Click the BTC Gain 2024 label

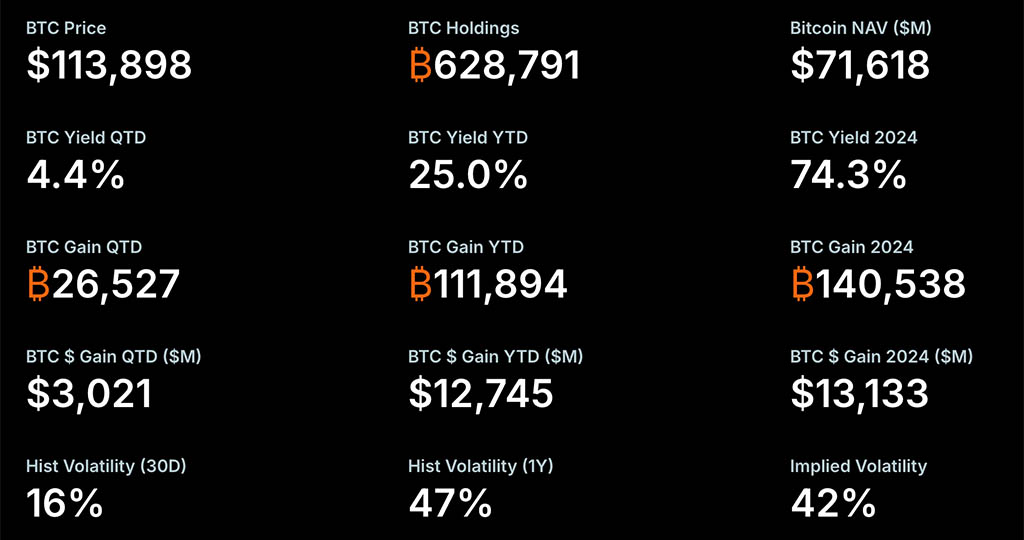852,247
